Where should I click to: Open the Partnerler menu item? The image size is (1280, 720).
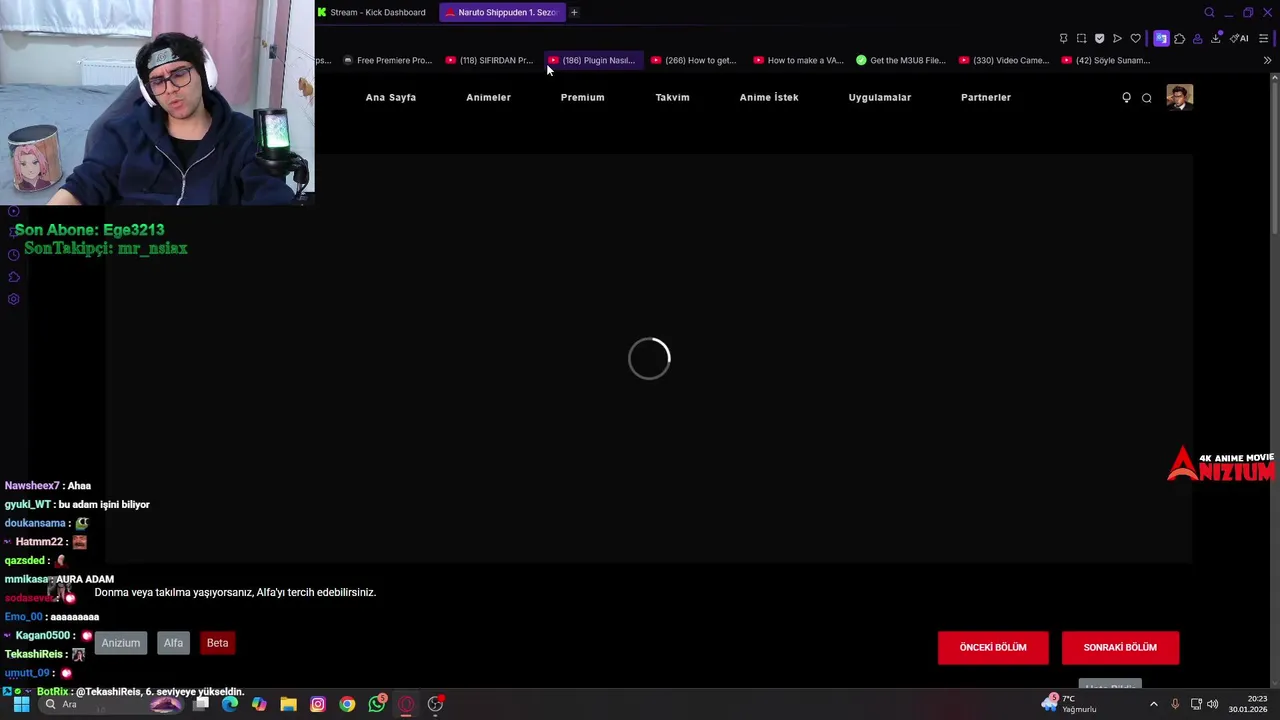click(x=986, y=97)
